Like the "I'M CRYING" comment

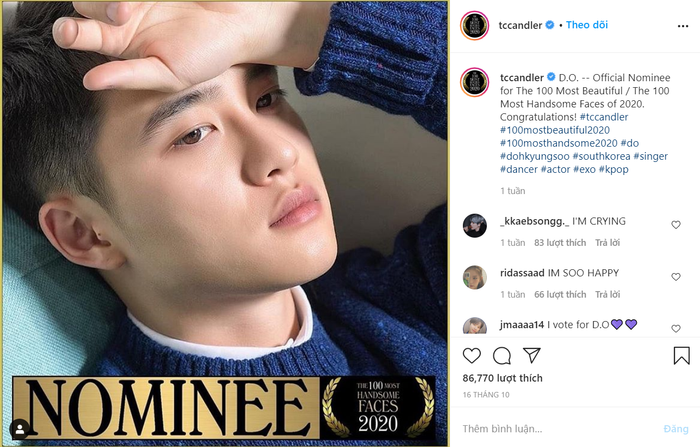pos(676,225)
